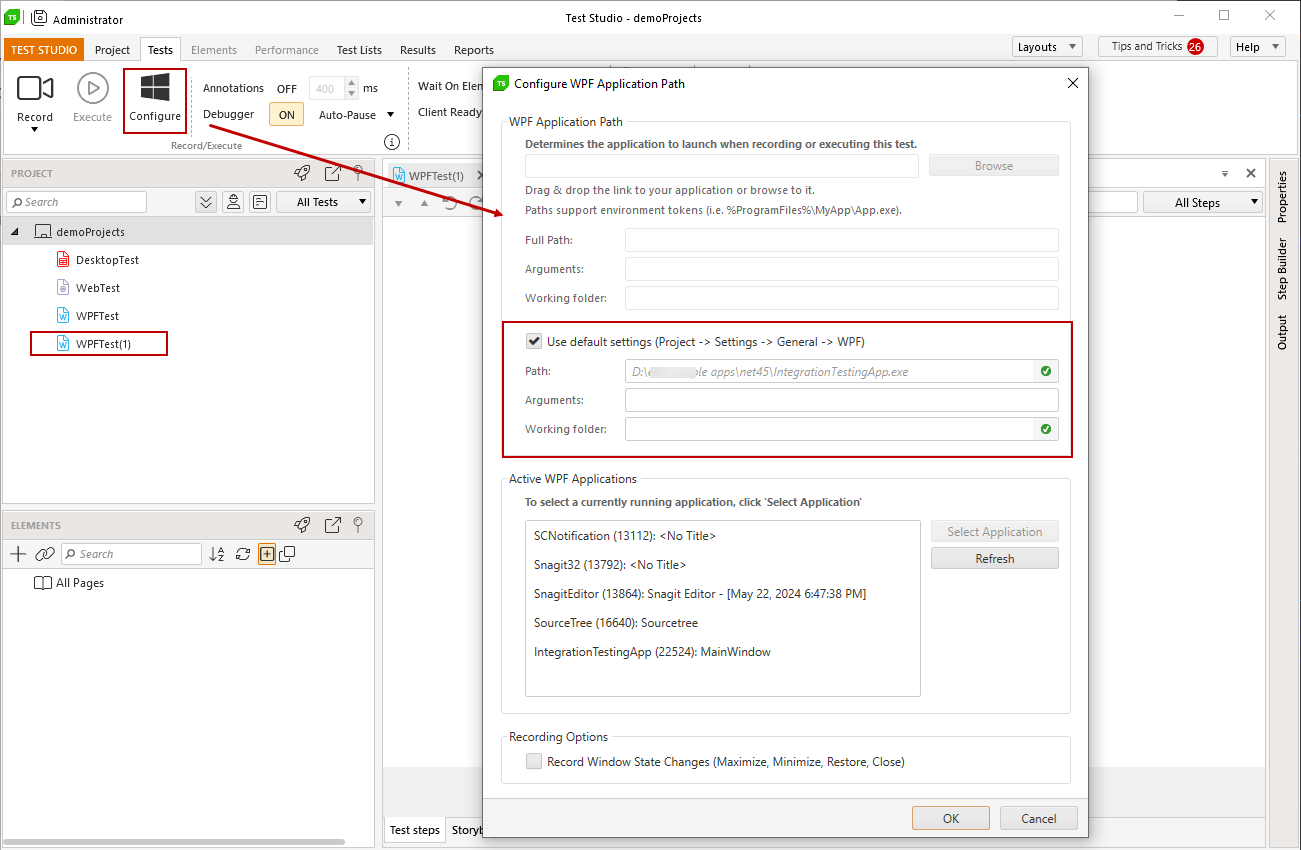Switch to the Test steps bottom tab
Screen dimensions: 1301x850
414,830
